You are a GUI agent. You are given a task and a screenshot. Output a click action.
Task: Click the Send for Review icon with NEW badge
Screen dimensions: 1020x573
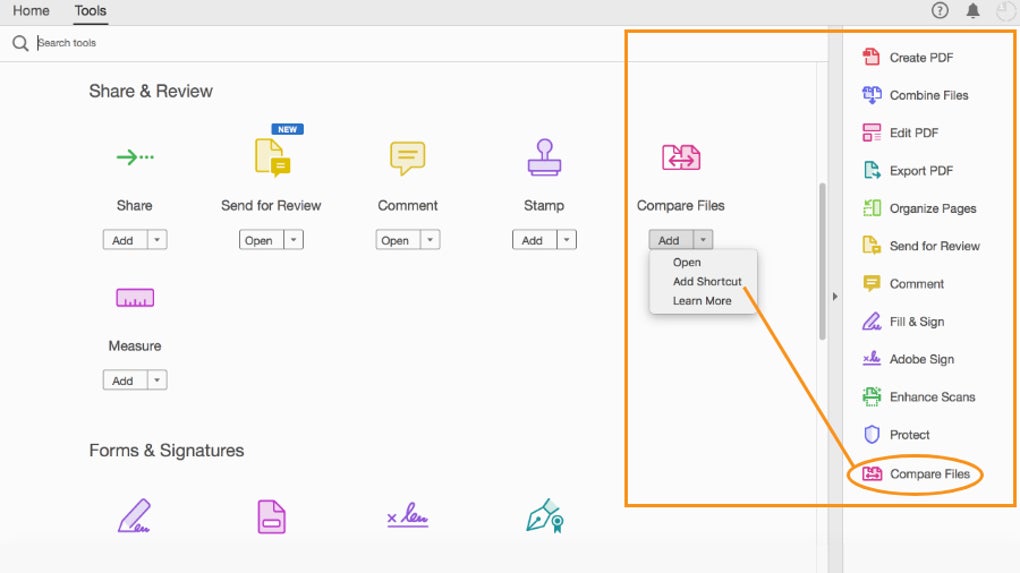coord(271,158)
